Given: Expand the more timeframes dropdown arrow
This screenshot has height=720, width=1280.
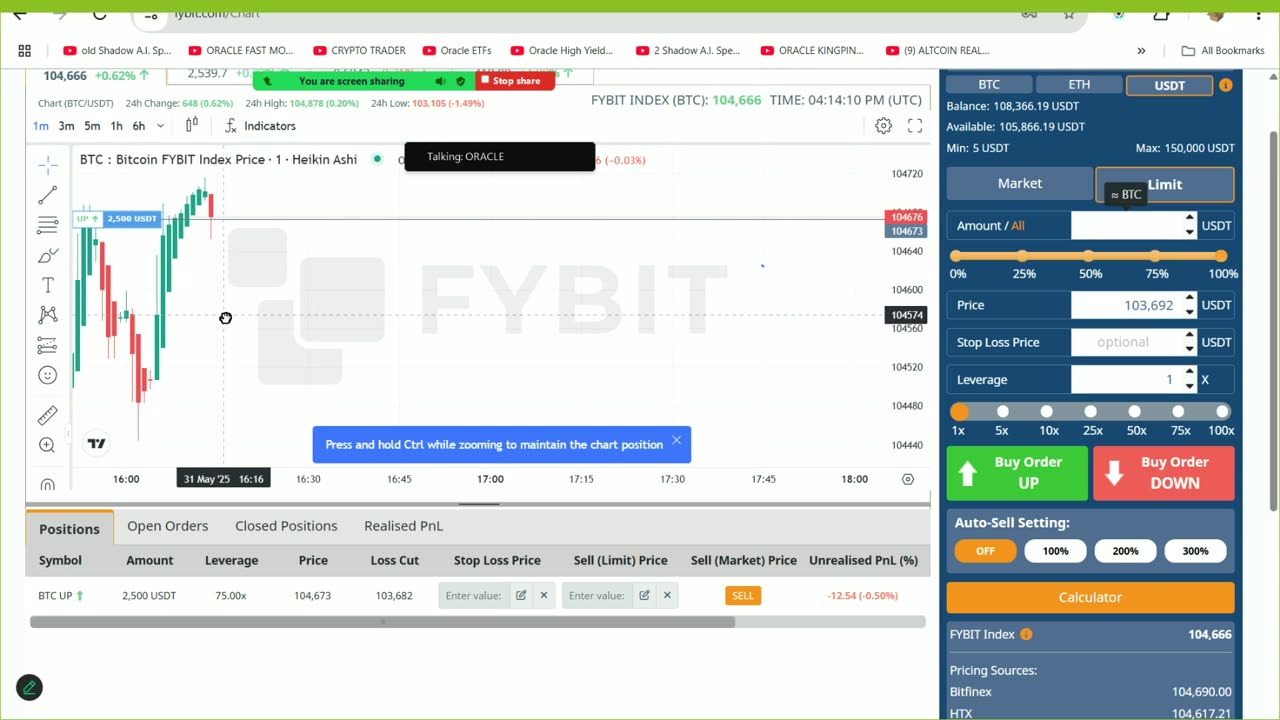Looking at the screenshot, I should coord(162,126).
